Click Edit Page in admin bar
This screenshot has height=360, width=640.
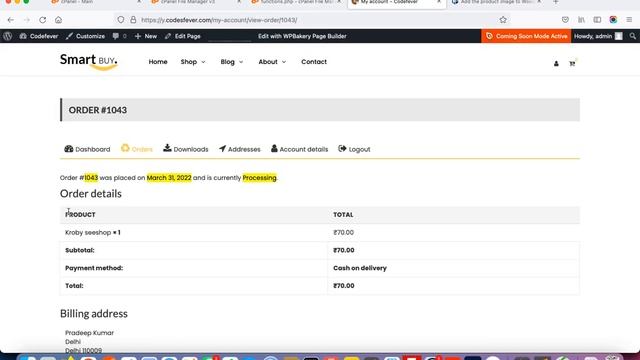182,36
